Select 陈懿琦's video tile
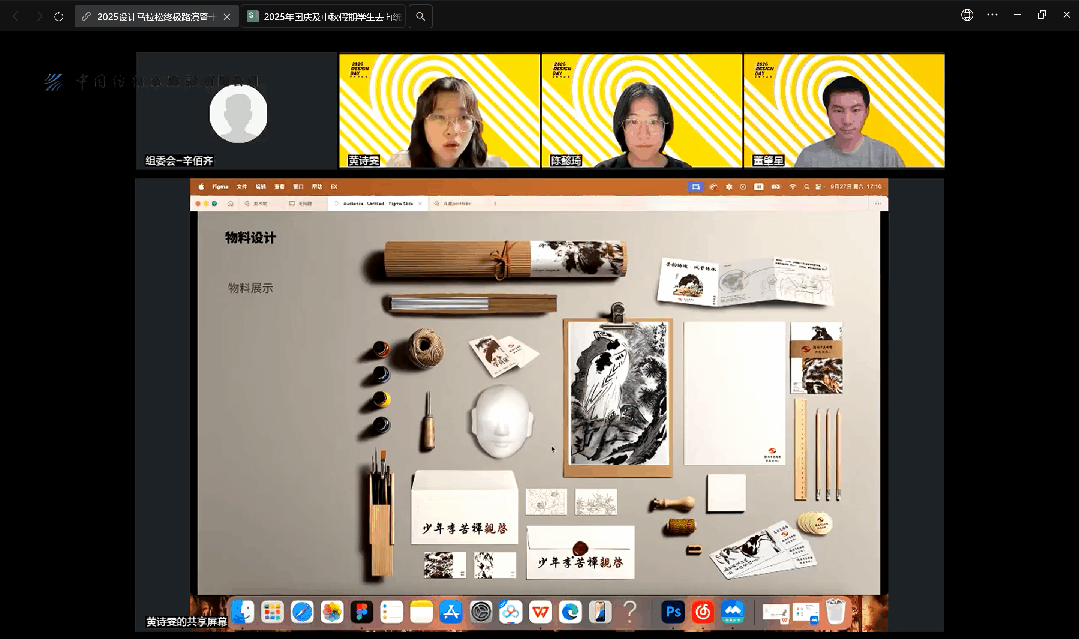The width and height of the screenshot is (1079, 639). click(641, 110)
